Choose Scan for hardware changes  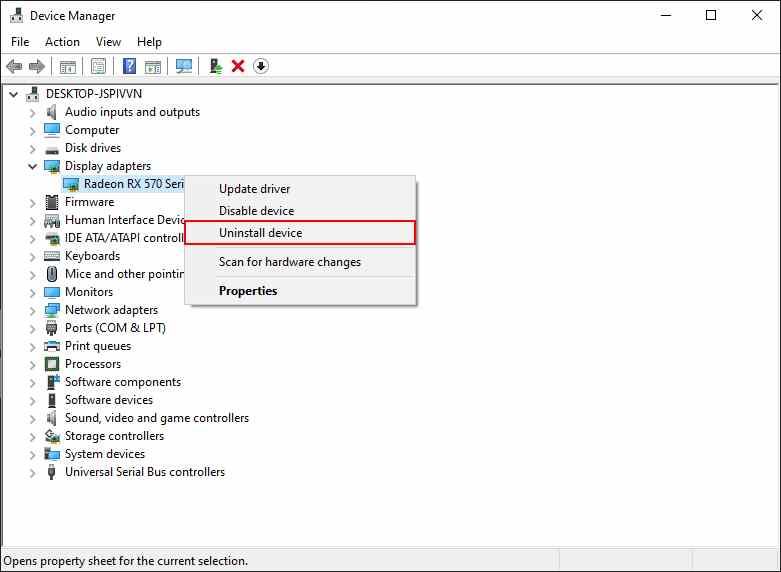coord(300,262)
